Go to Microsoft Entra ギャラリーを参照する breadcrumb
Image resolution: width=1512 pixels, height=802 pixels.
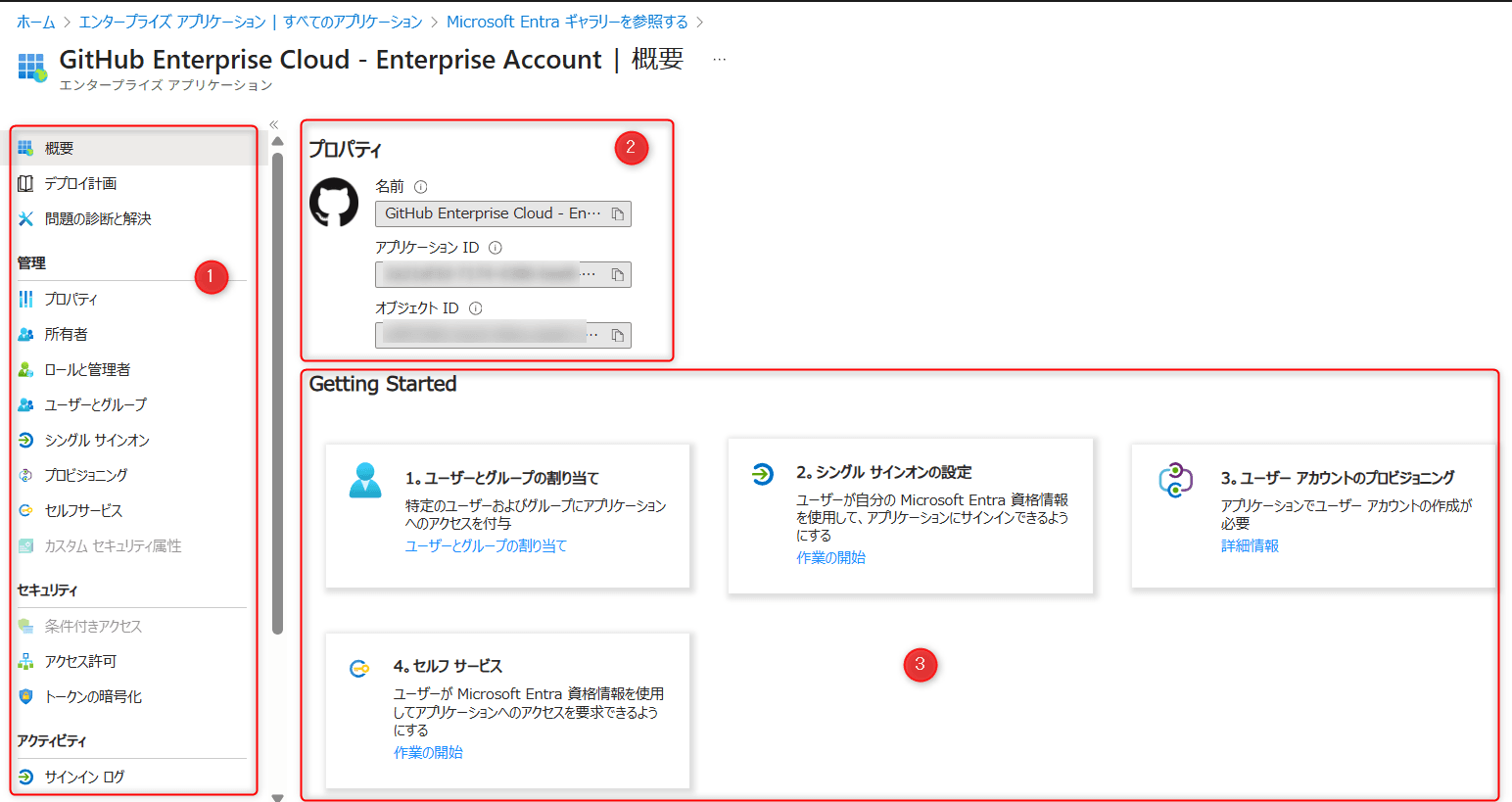point(567,22)
